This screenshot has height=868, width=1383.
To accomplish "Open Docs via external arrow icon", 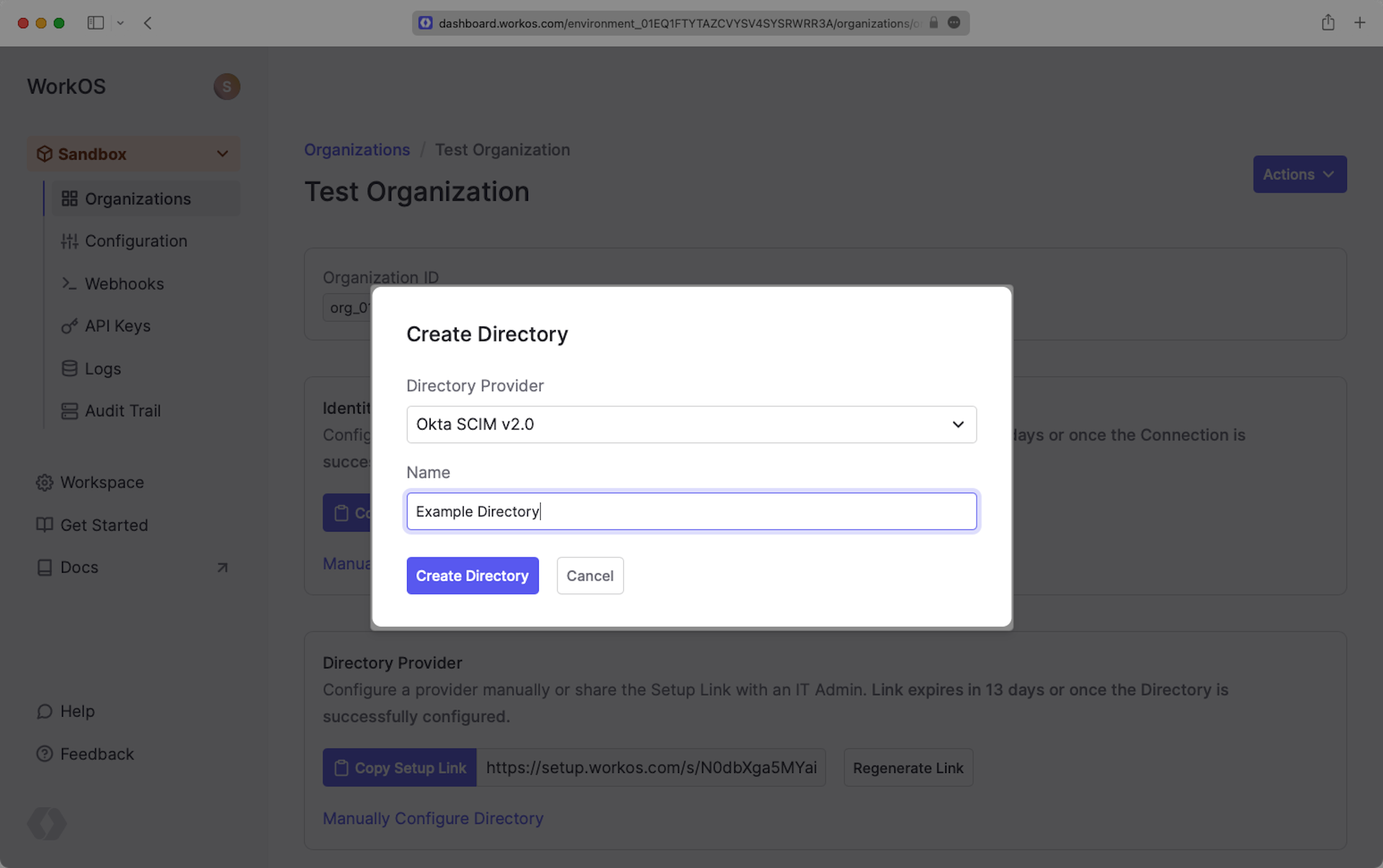I will [223, 568].
